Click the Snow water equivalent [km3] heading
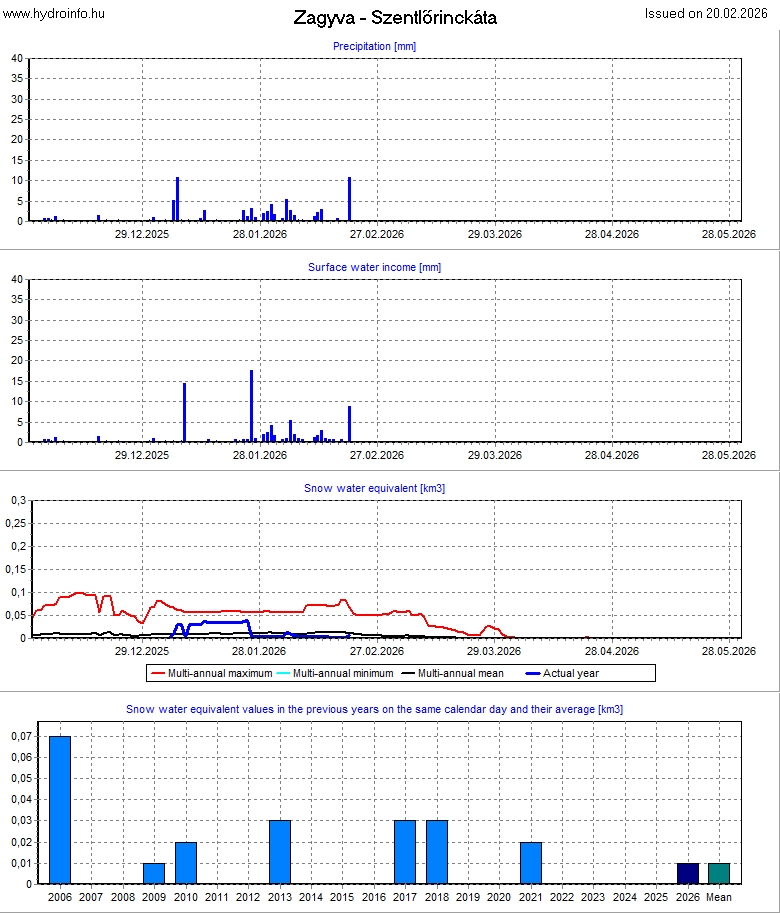The width and height of the screenshot is (780, 913). point(374,488)
